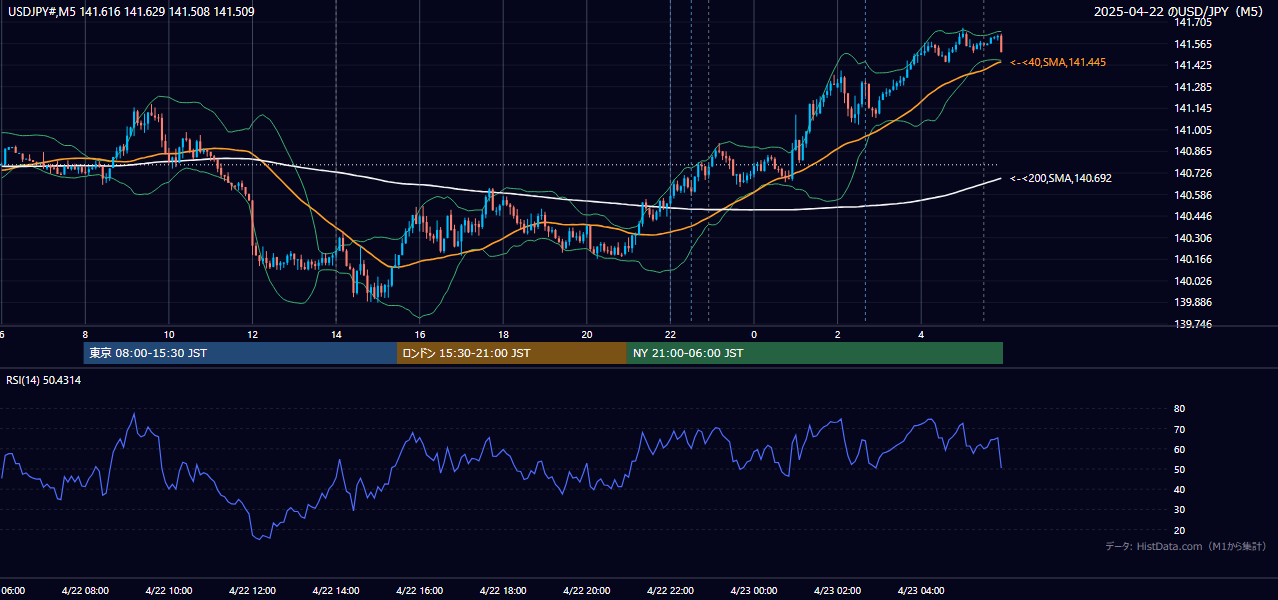1278x600 pixels.
Task: Click the RSI scale value 40
Action: click(1179, 489)
